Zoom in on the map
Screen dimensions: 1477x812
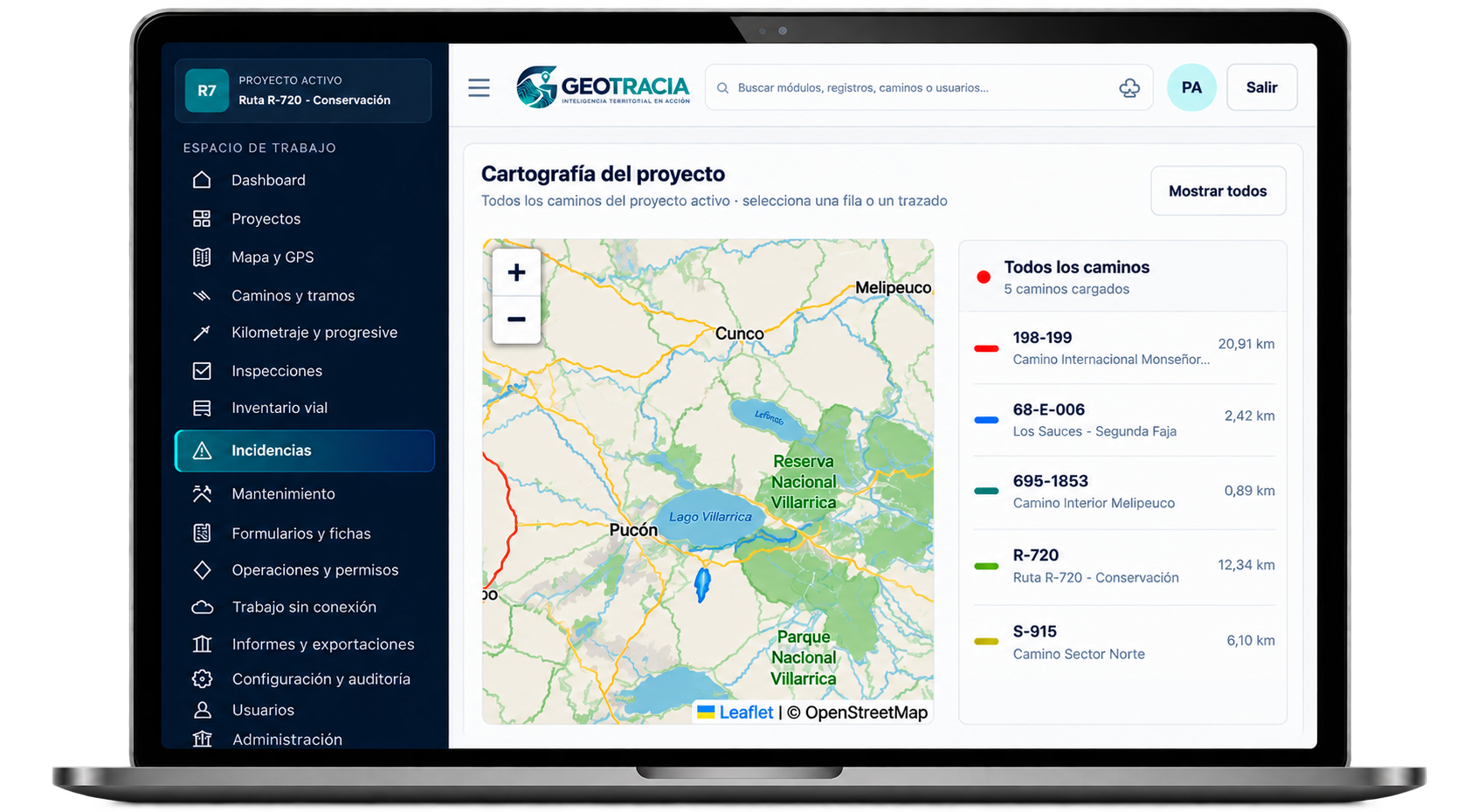coord(516,272)
